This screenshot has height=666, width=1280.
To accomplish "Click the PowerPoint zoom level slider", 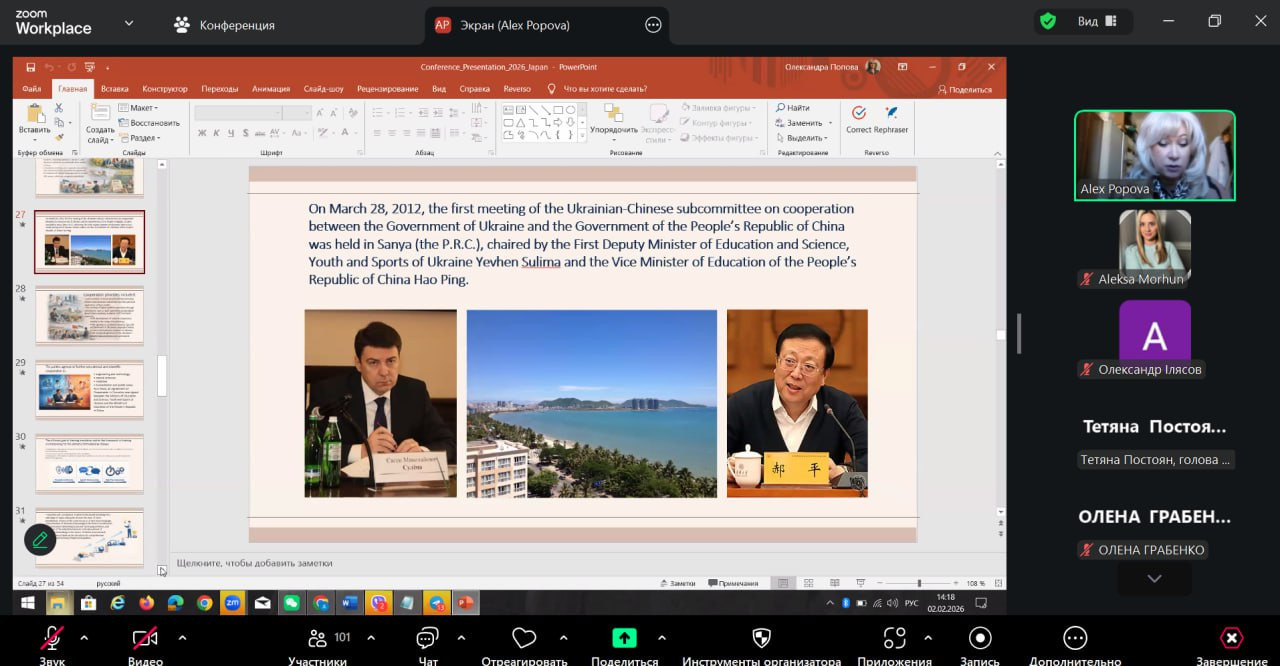I will (x=919, y=583).
